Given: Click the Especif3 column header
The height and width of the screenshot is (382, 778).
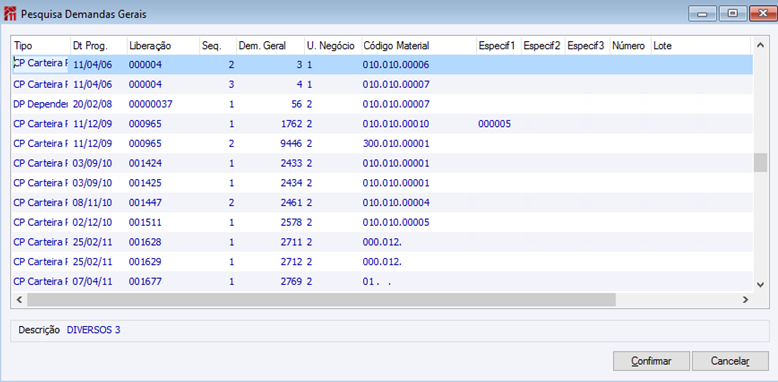Looking at the screenshot, I should coord(587,46).
